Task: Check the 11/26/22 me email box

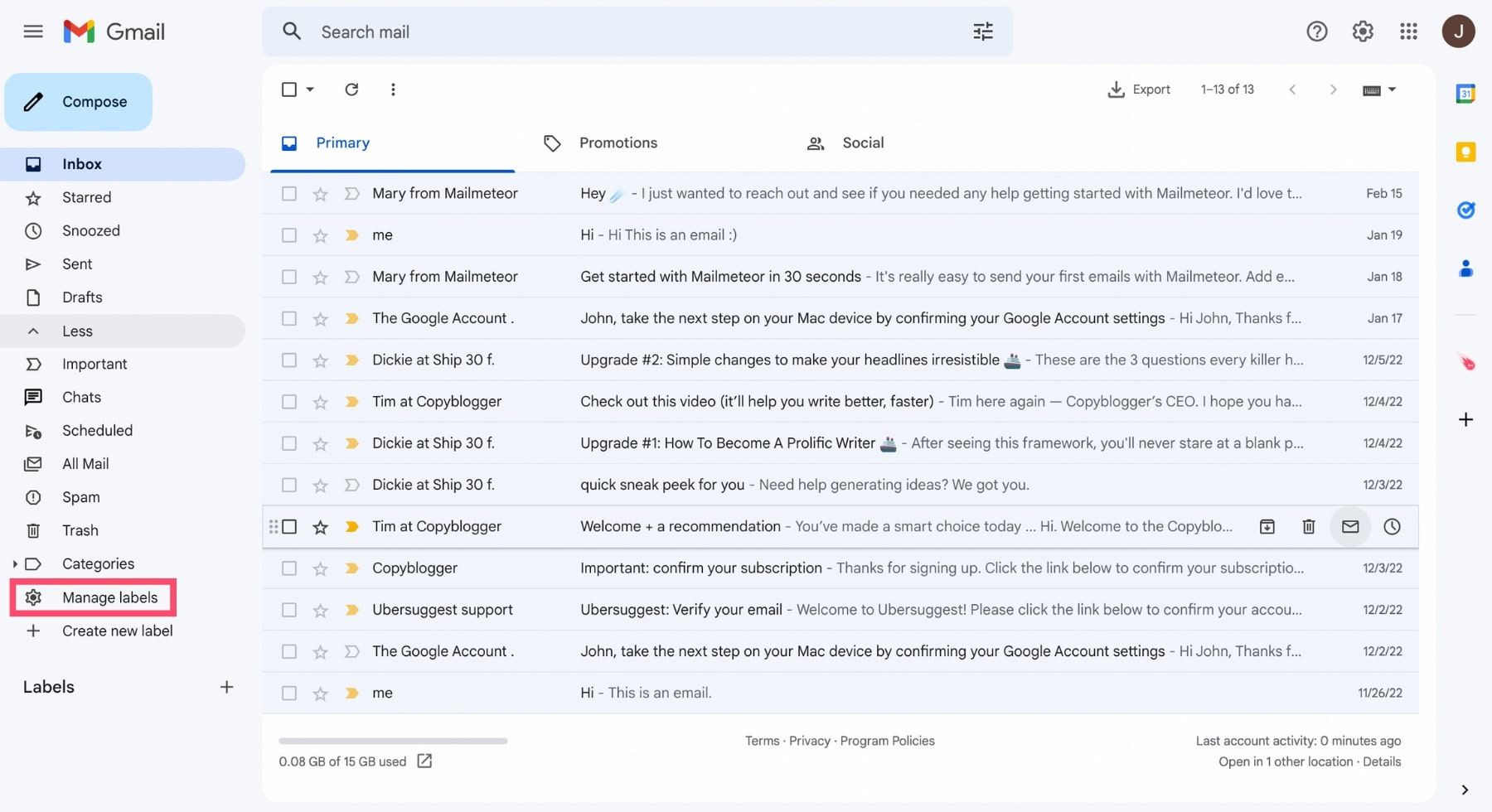Action: tap(289, 694)
